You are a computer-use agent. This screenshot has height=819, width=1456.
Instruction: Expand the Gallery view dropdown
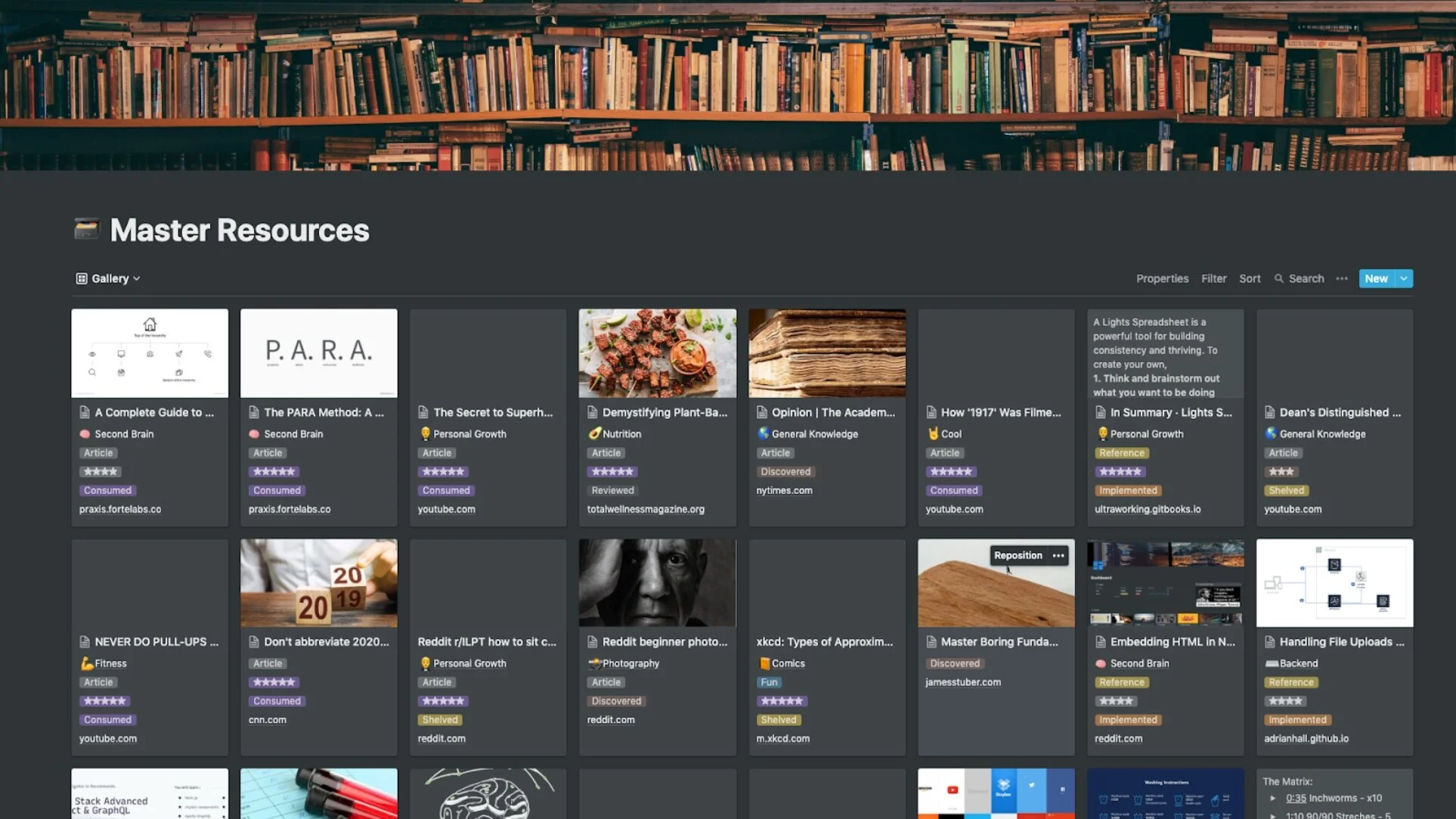[137, 278]
